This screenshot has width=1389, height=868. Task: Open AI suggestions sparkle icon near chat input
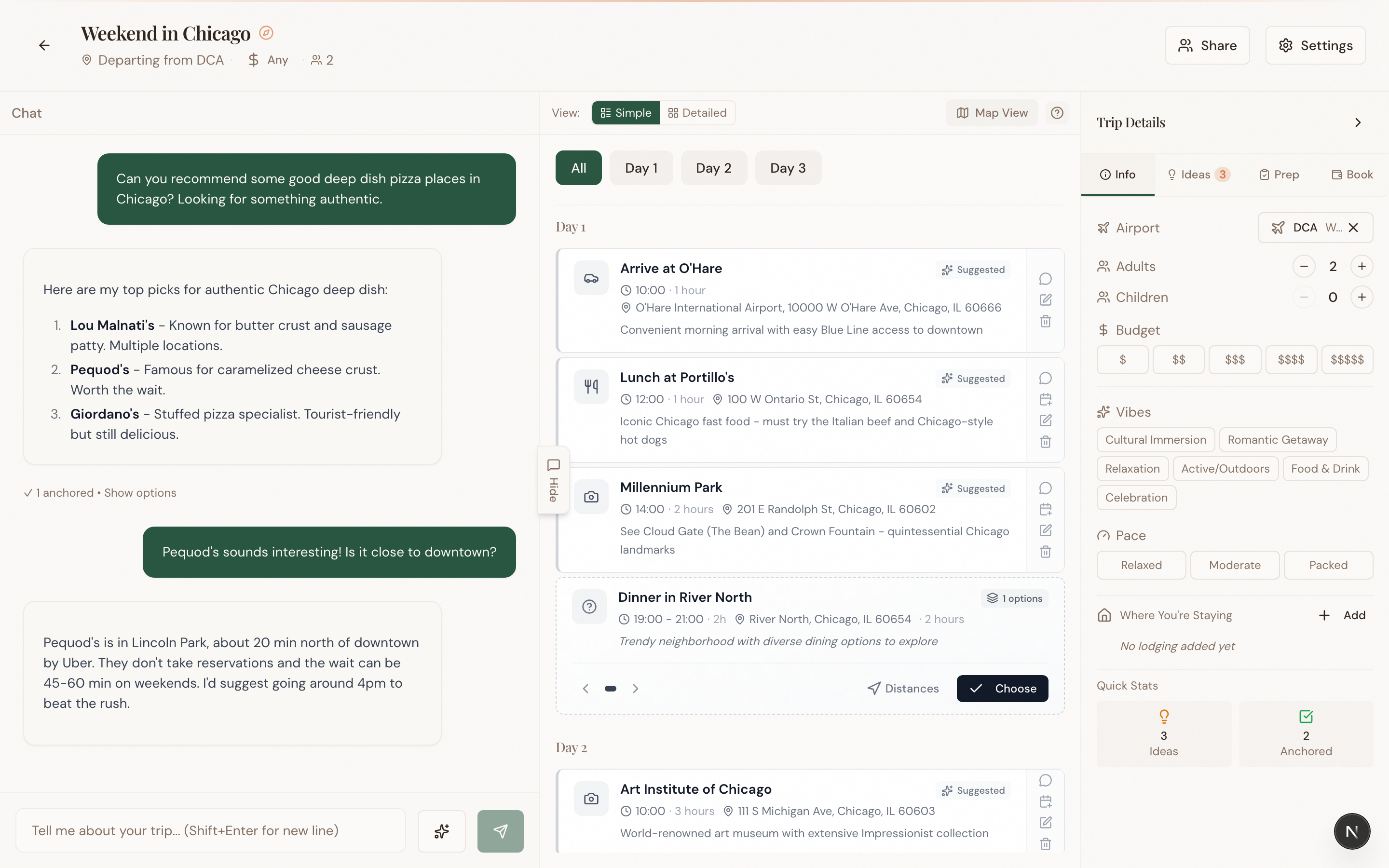pos(441,831)
